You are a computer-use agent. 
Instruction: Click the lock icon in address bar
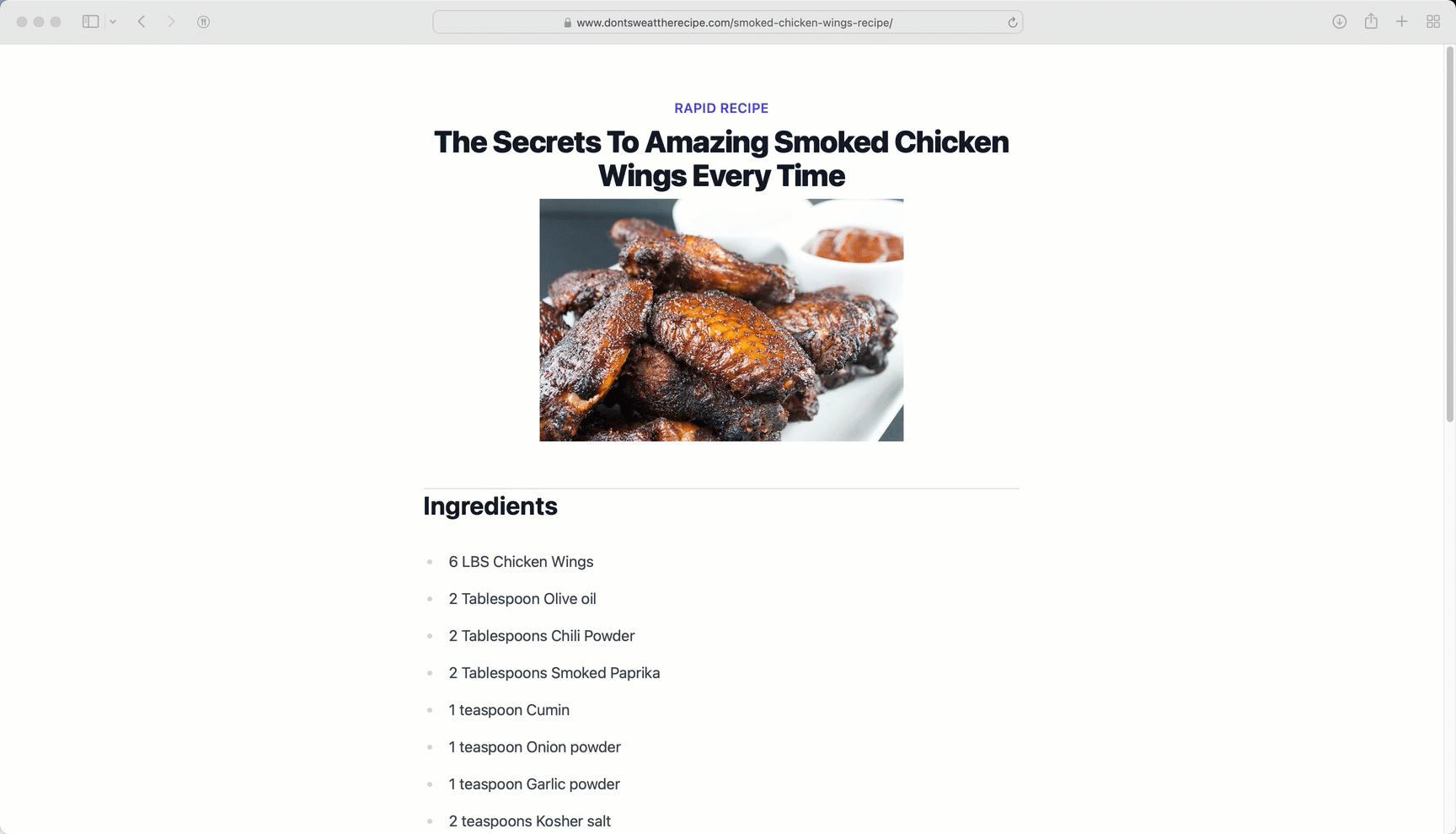[x=568, y=23]
